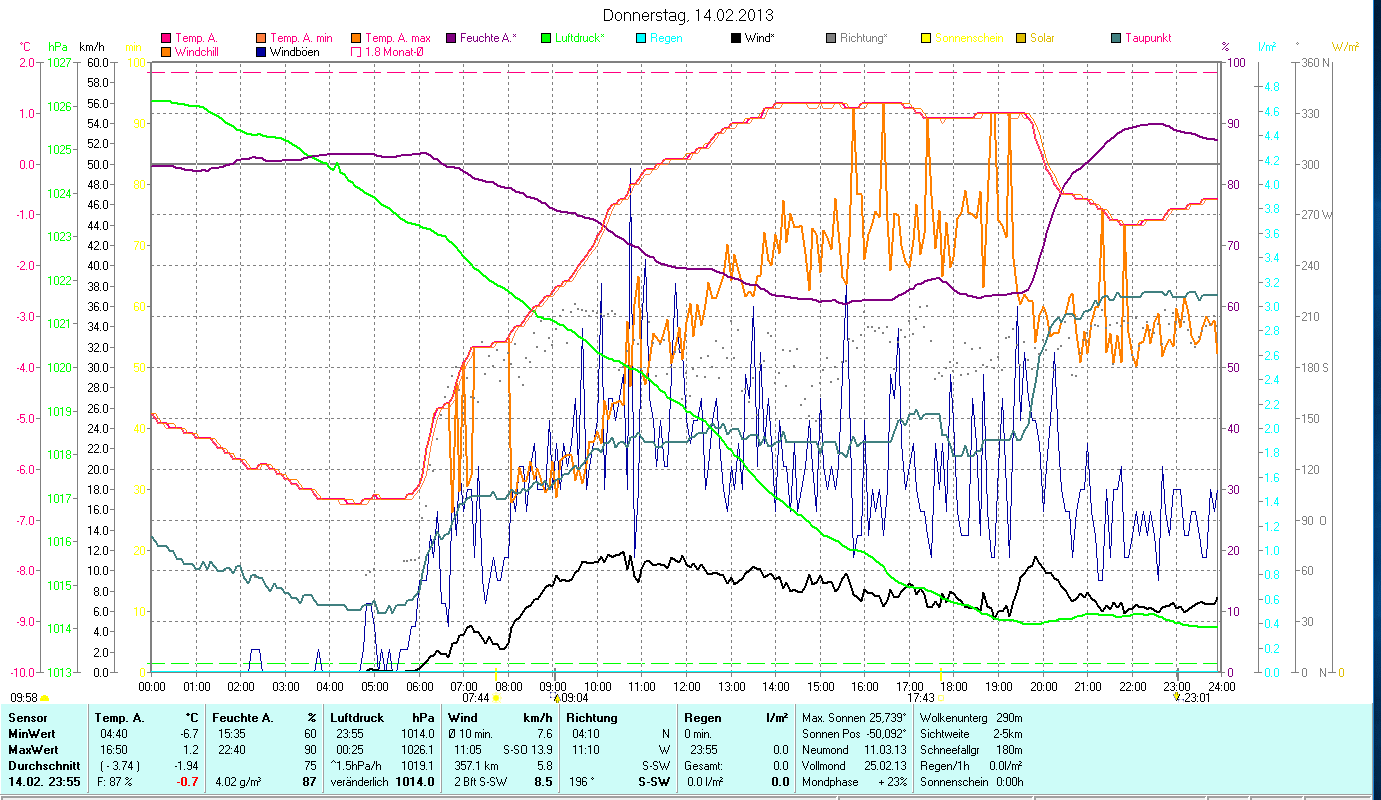The height and width of the screenshot is (800, 1381).
Task: Click the Regen/1h 0.0l/m² entry
Action: [x=969, y=766]
